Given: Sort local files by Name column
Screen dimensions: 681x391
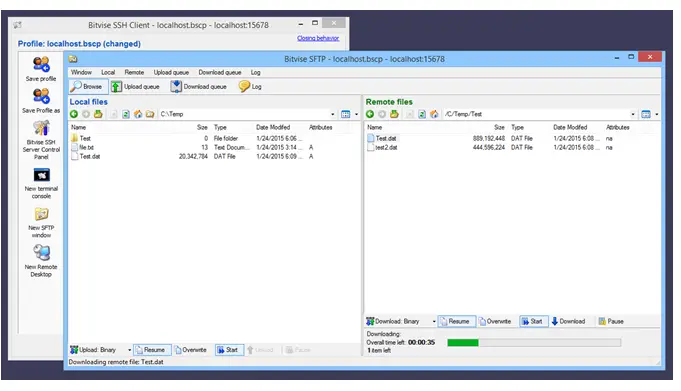Looking at the screenshot, I should (x=79, y=127).
